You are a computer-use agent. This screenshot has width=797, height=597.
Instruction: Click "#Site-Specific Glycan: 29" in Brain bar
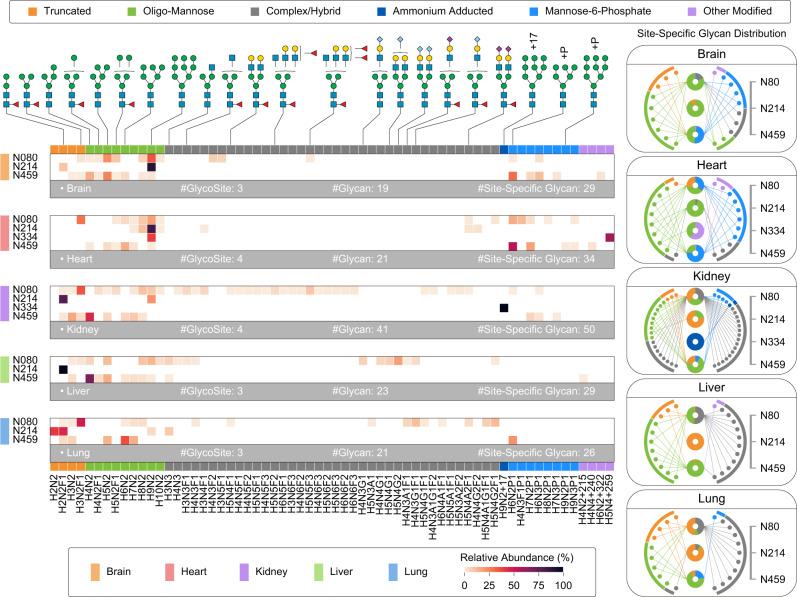pyautogui.click(x=536, y=188)
